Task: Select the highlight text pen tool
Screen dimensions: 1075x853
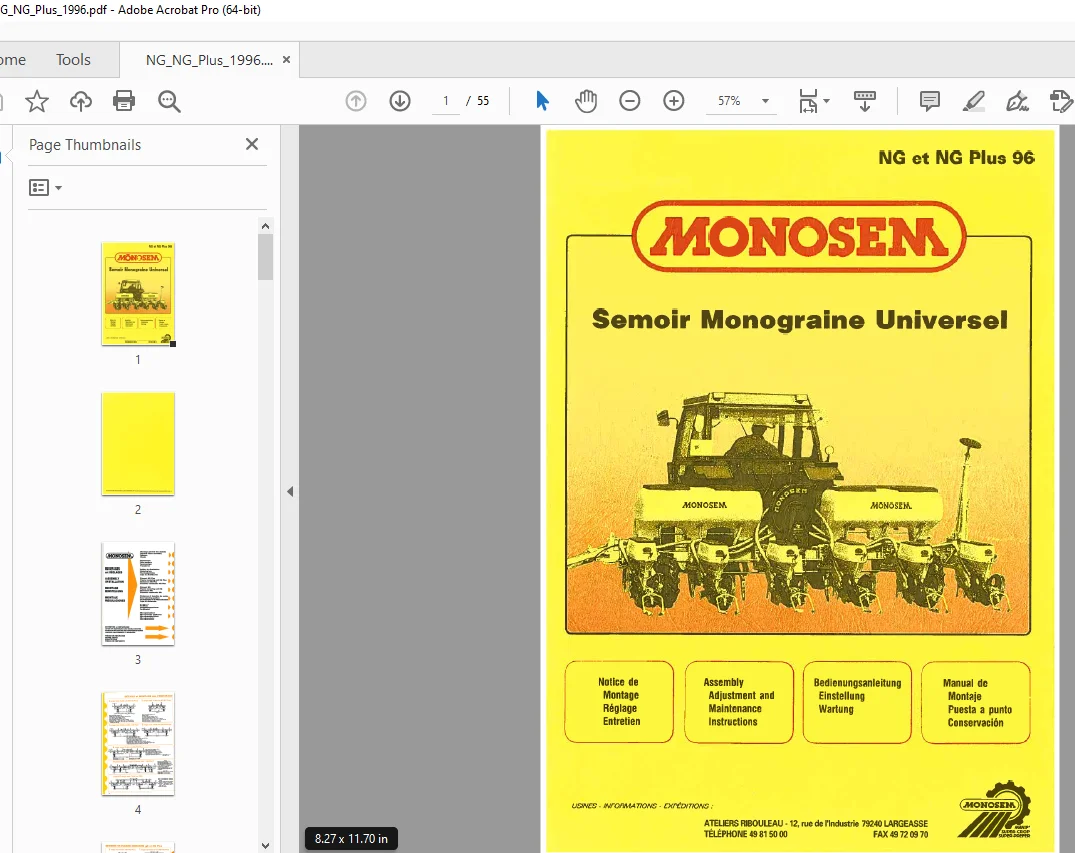Action: tap(974, 101)
